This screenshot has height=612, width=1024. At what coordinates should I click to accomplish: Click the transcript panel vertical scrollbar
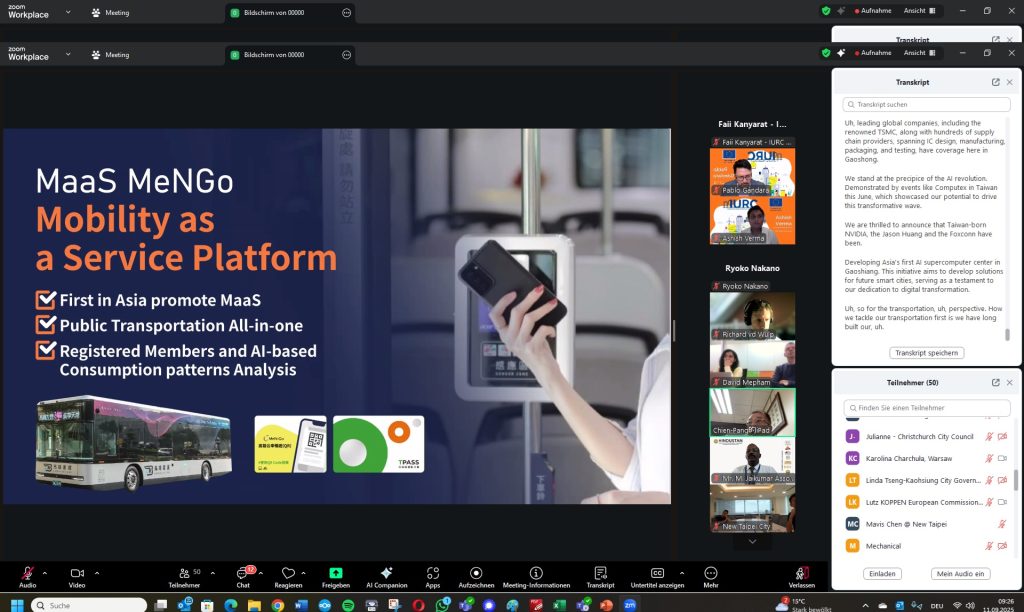(x=1007, y=335)
